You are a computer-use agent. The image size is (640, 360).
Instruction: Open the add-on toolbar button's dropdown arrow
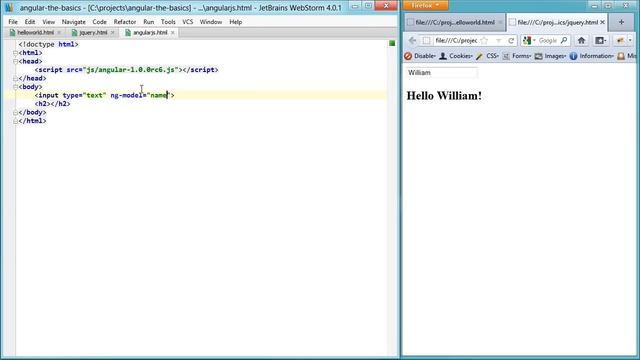(x=630, y=40)
